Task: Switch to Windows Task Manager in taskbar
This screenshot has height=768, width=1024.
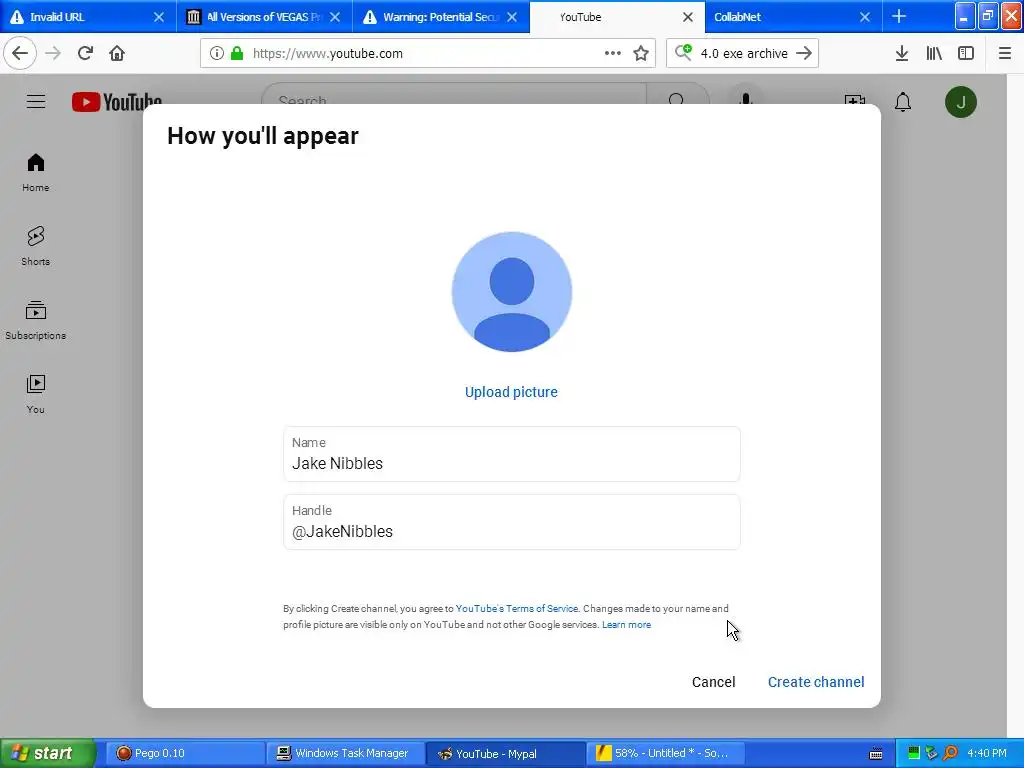Action: tap(345, 753)
